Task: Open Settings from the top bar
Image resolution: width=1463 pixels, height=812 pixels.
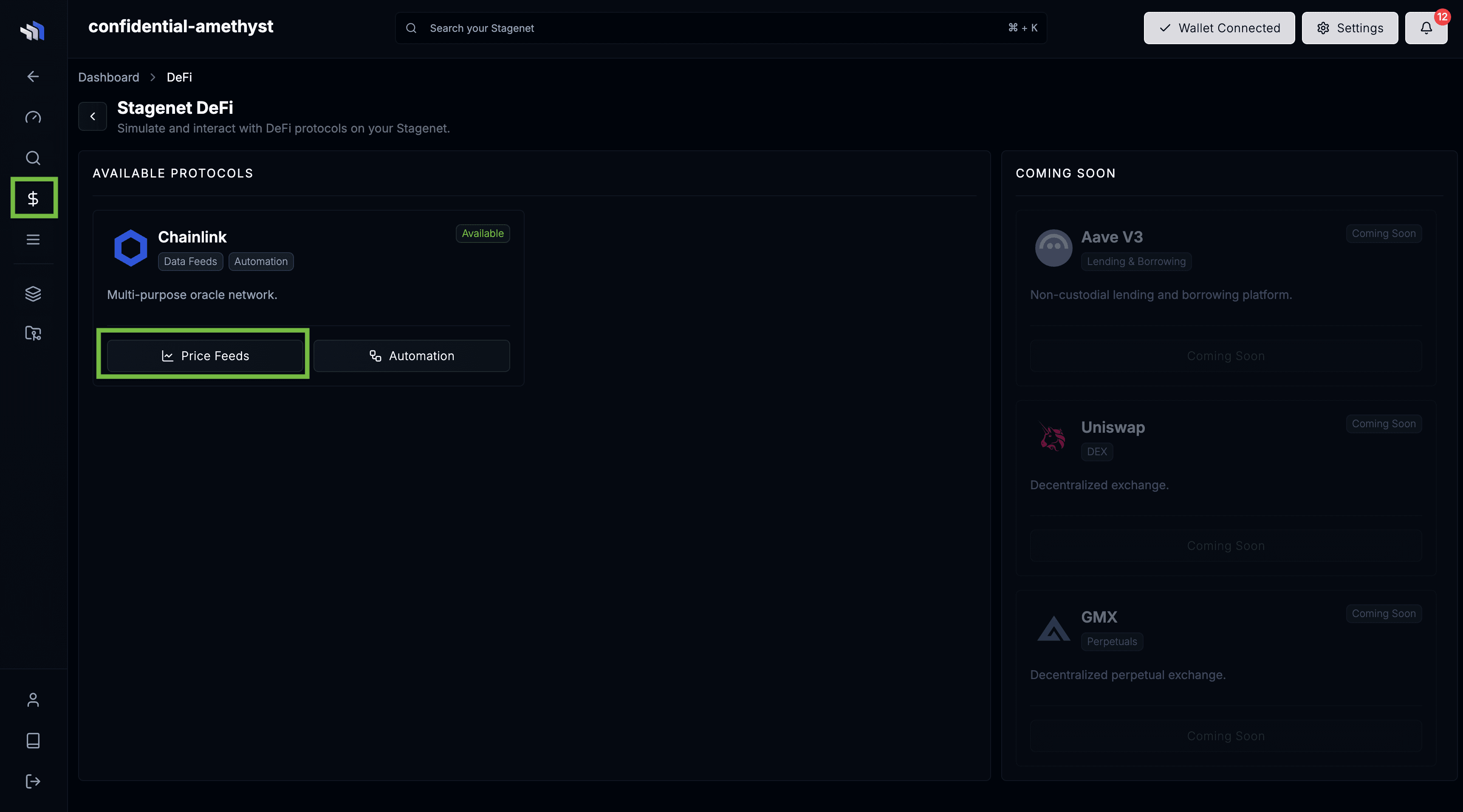Action: tap(1350, 28)
